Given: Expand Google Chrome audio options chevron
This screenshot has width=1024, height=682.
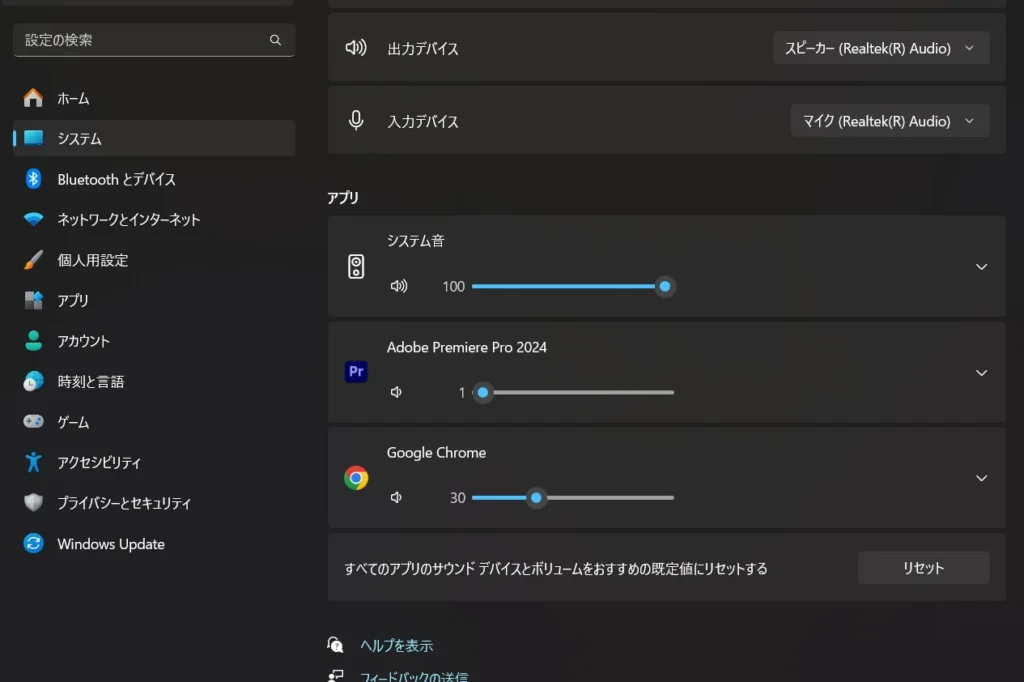Looking at the screenshot, I should pyautogui.click(x=981, y=478).
